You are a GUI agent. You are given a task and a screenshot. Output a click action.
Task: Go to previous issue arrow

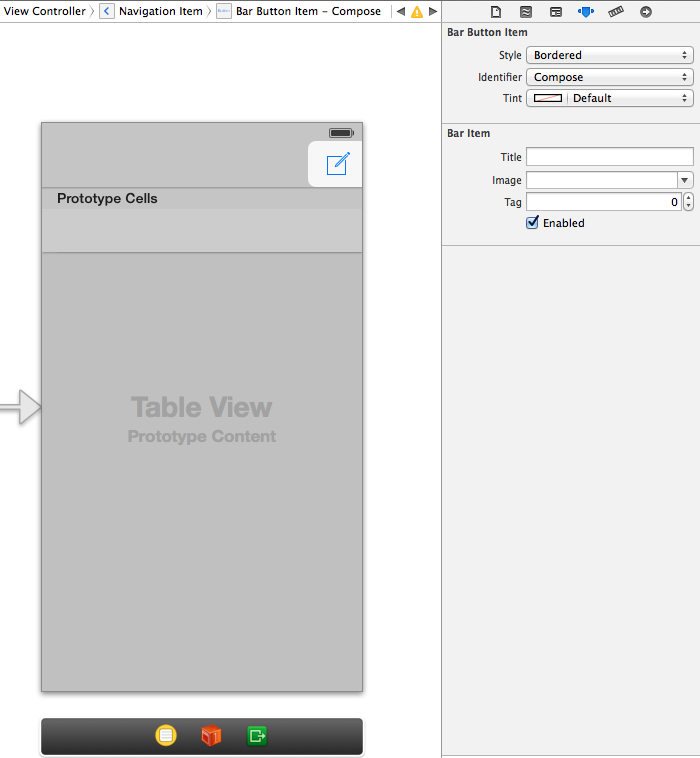pyautogui.click(x=401, y=11)
